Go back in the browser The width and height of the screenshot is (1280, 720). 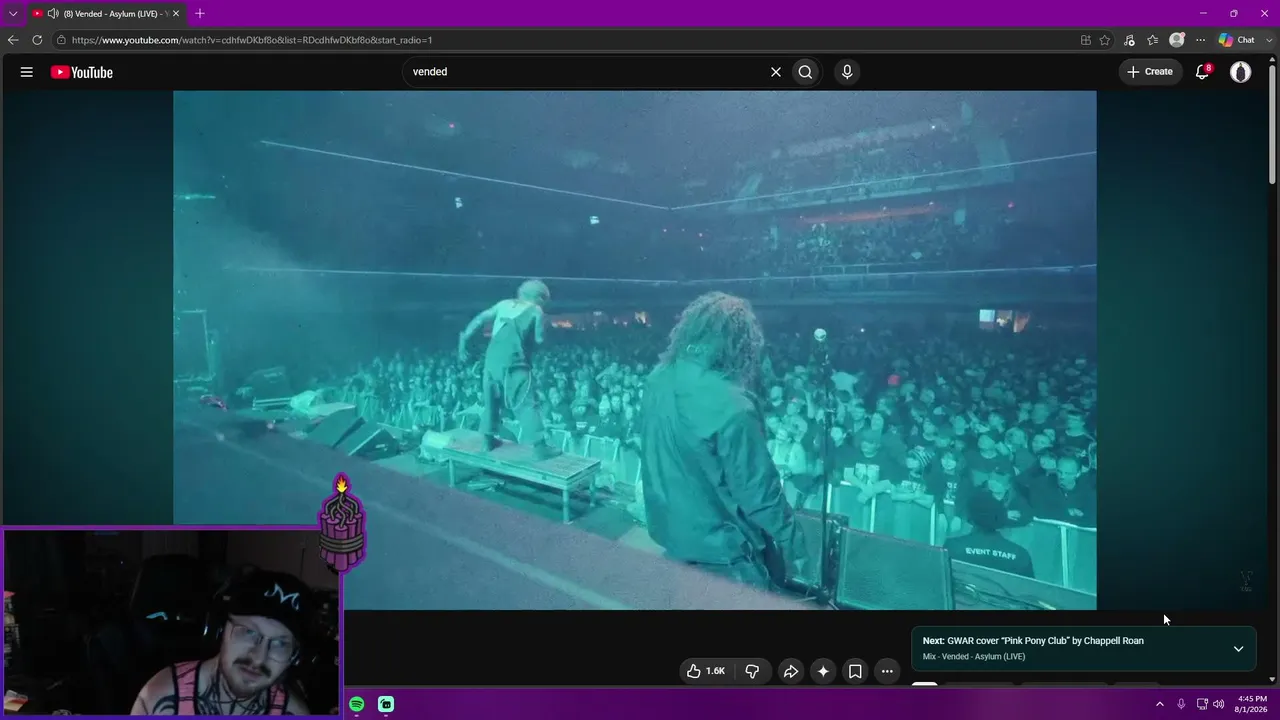(13, 40)
